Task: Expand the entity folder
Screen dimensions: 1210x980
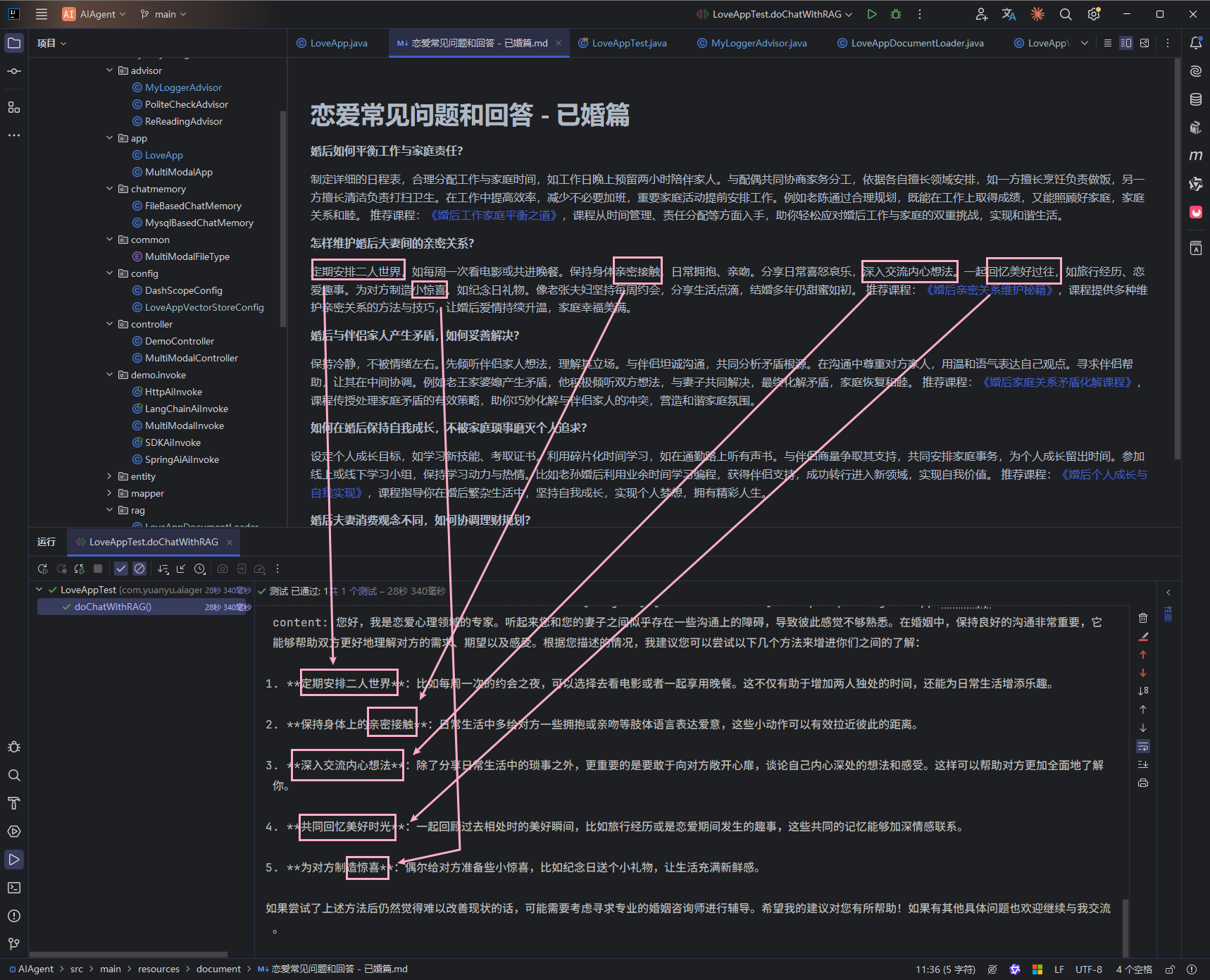Action: [x=109, y=476]
